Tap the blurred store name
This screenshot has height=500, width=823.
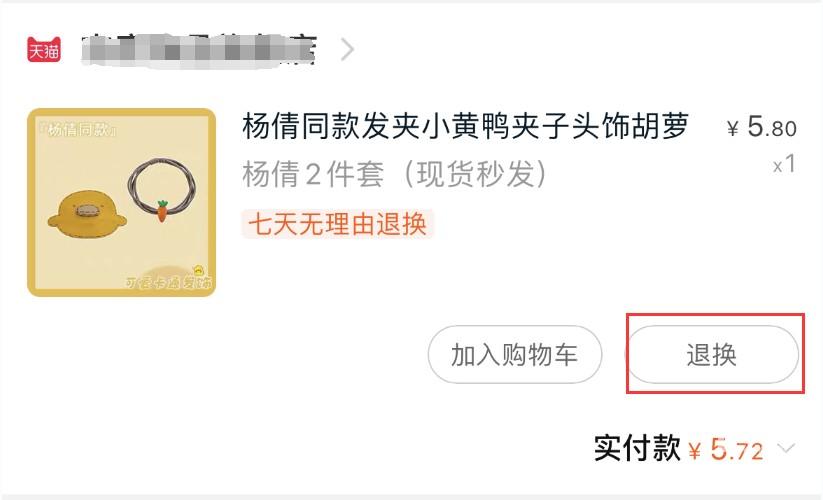click(199, 50)
